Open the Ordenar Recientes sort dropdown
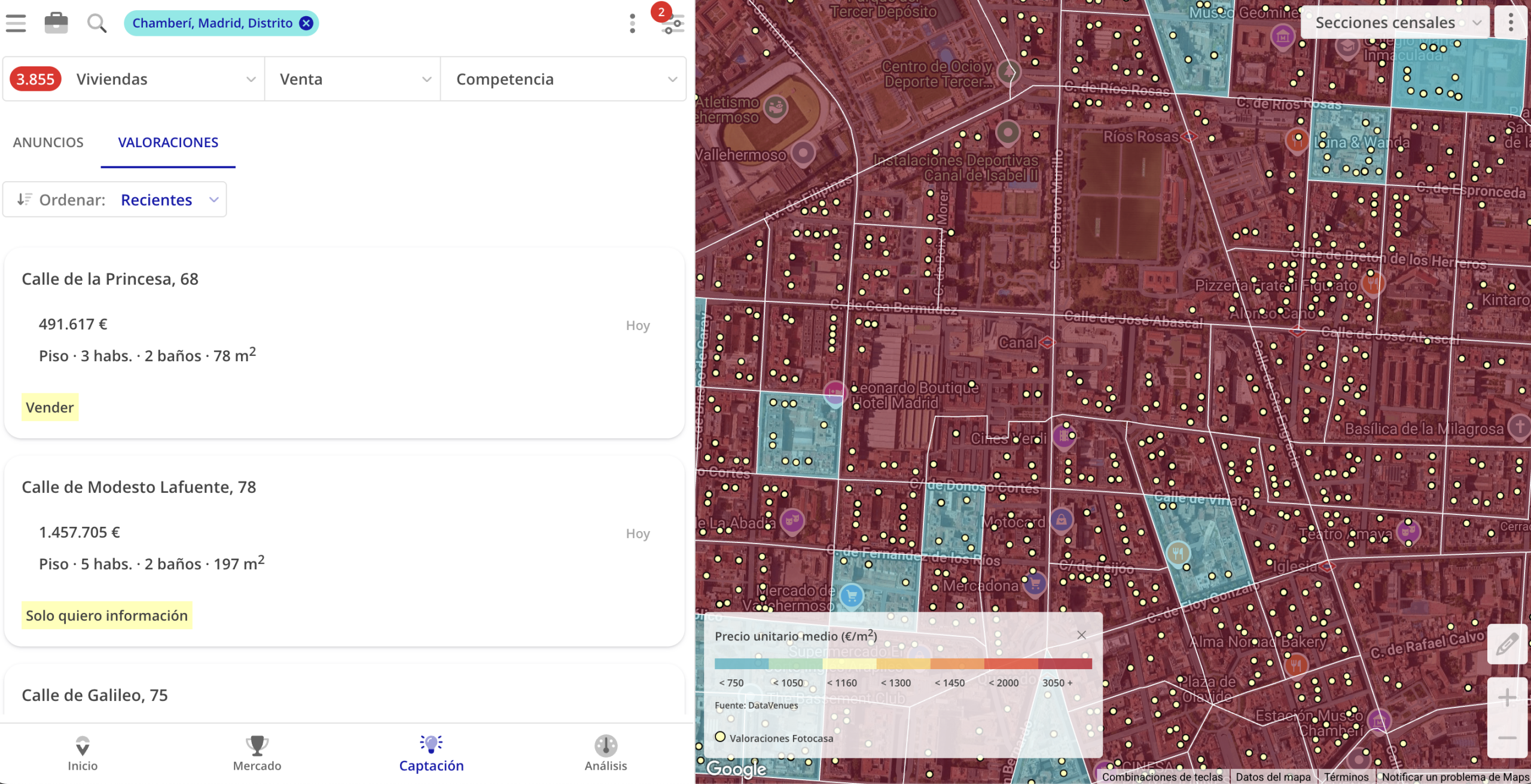This screenshot has width=1531, height=784. (x=115, y=200)
